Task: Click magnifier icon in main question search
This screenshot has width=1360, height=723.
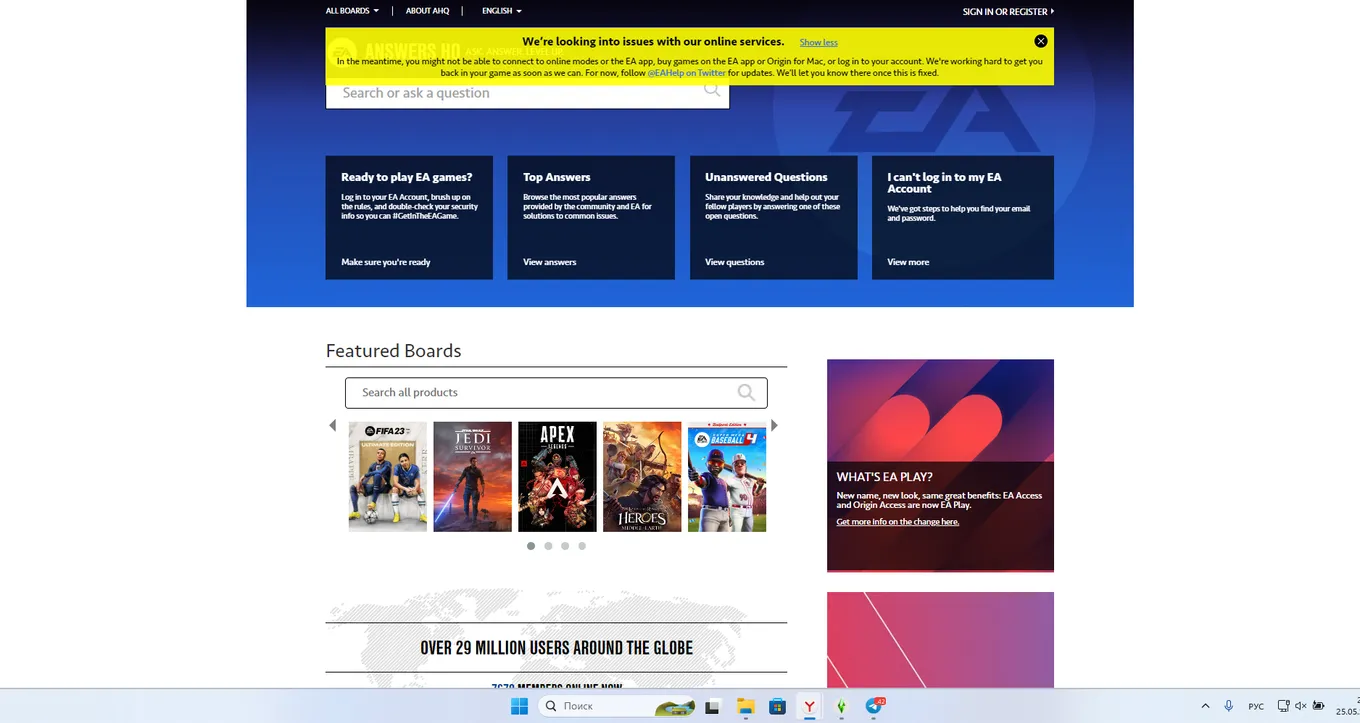Action: click(711, 90)
